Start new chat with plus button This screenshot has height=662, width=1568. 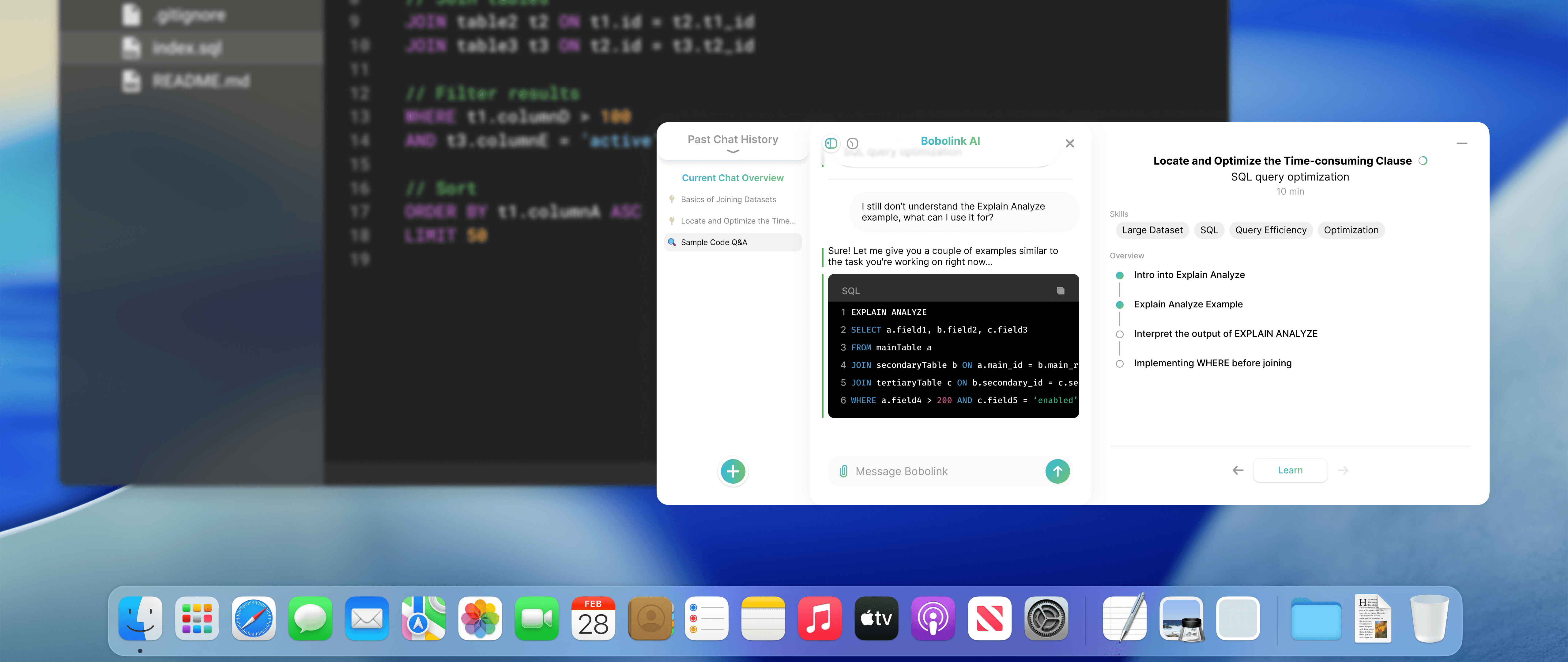[733, 471]
